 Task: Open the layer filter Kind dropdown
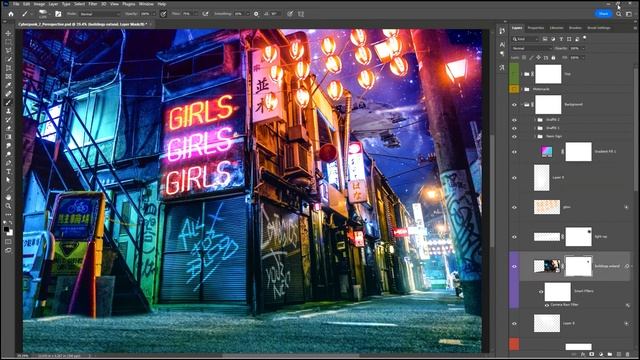(526, 39)
